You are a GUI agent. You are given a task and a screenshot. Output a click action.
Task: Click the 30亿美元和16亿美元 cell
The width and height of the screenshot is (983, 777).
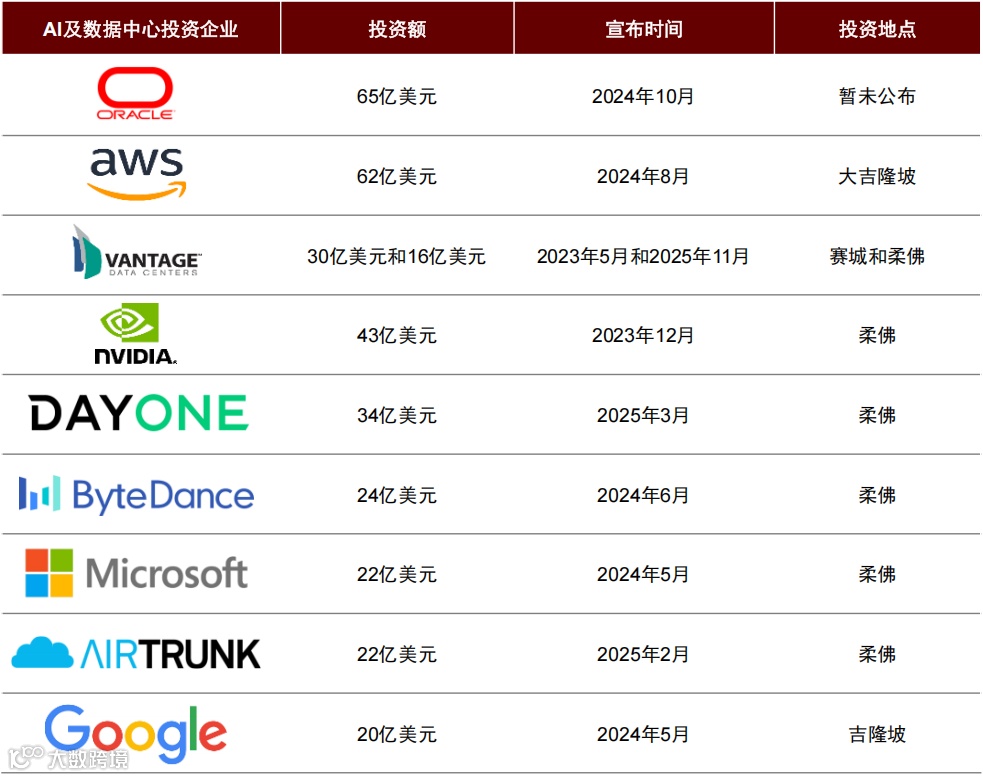point(396,256)
